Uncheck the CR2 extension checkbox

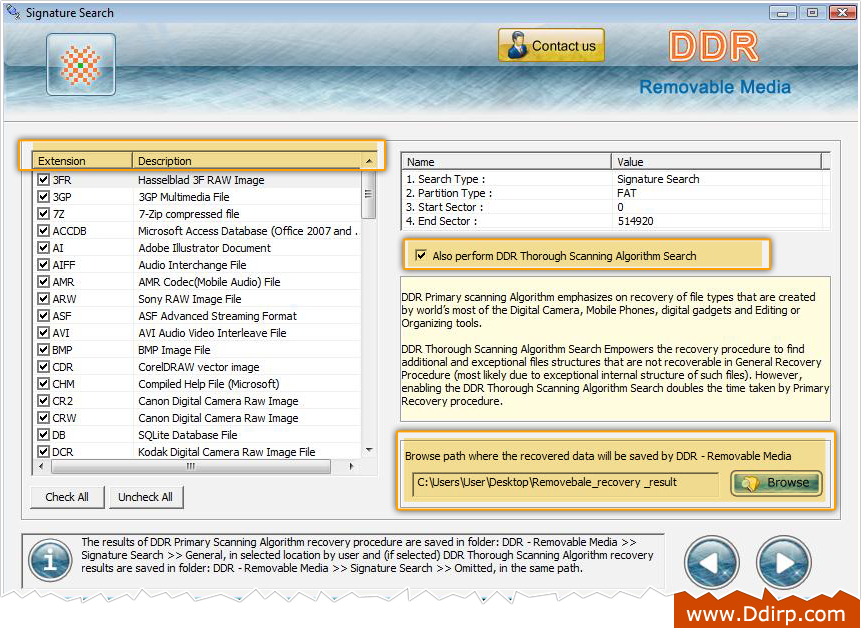tap(43, 401)
